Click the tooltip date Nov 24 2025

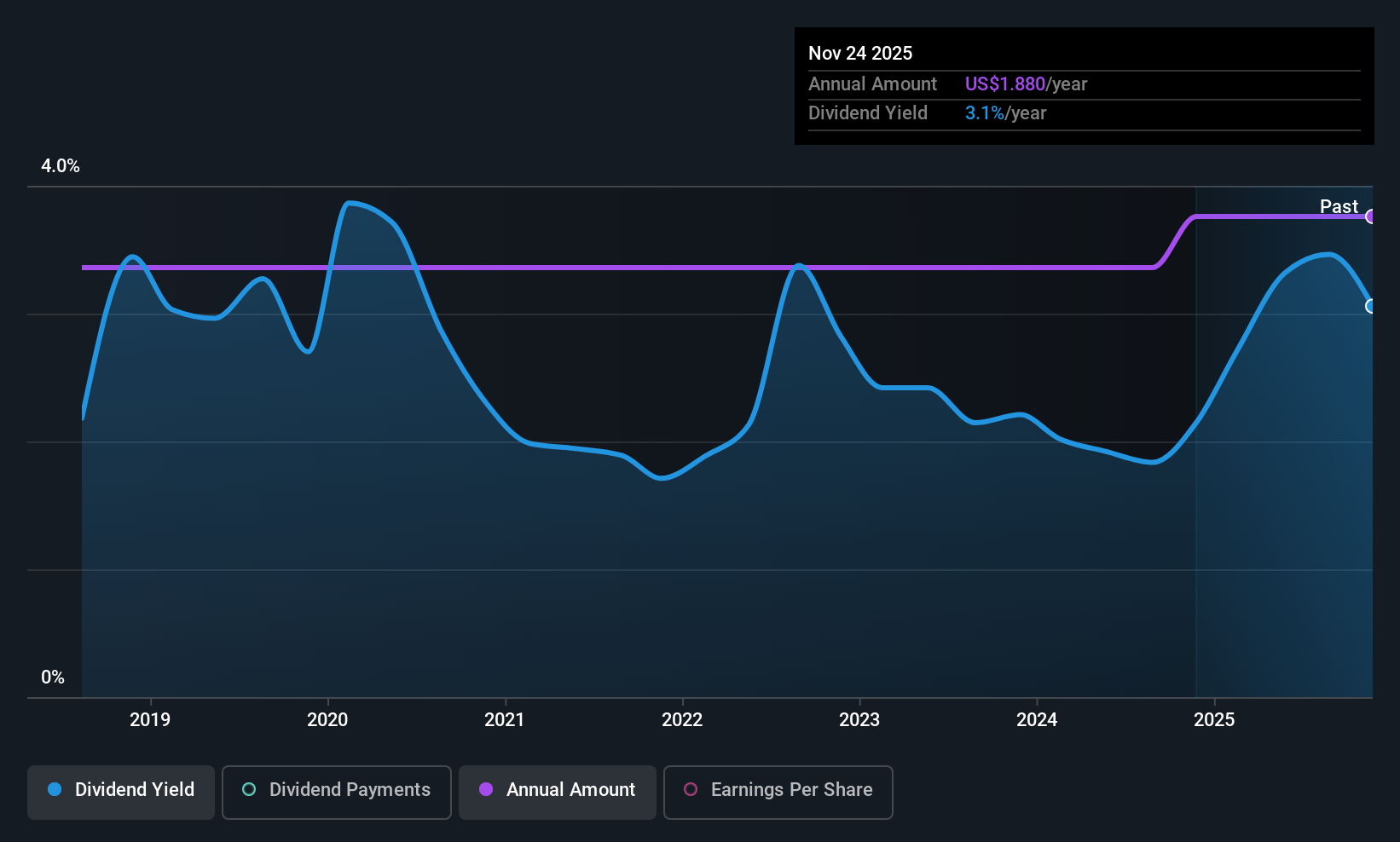click(x=860, y=53)
